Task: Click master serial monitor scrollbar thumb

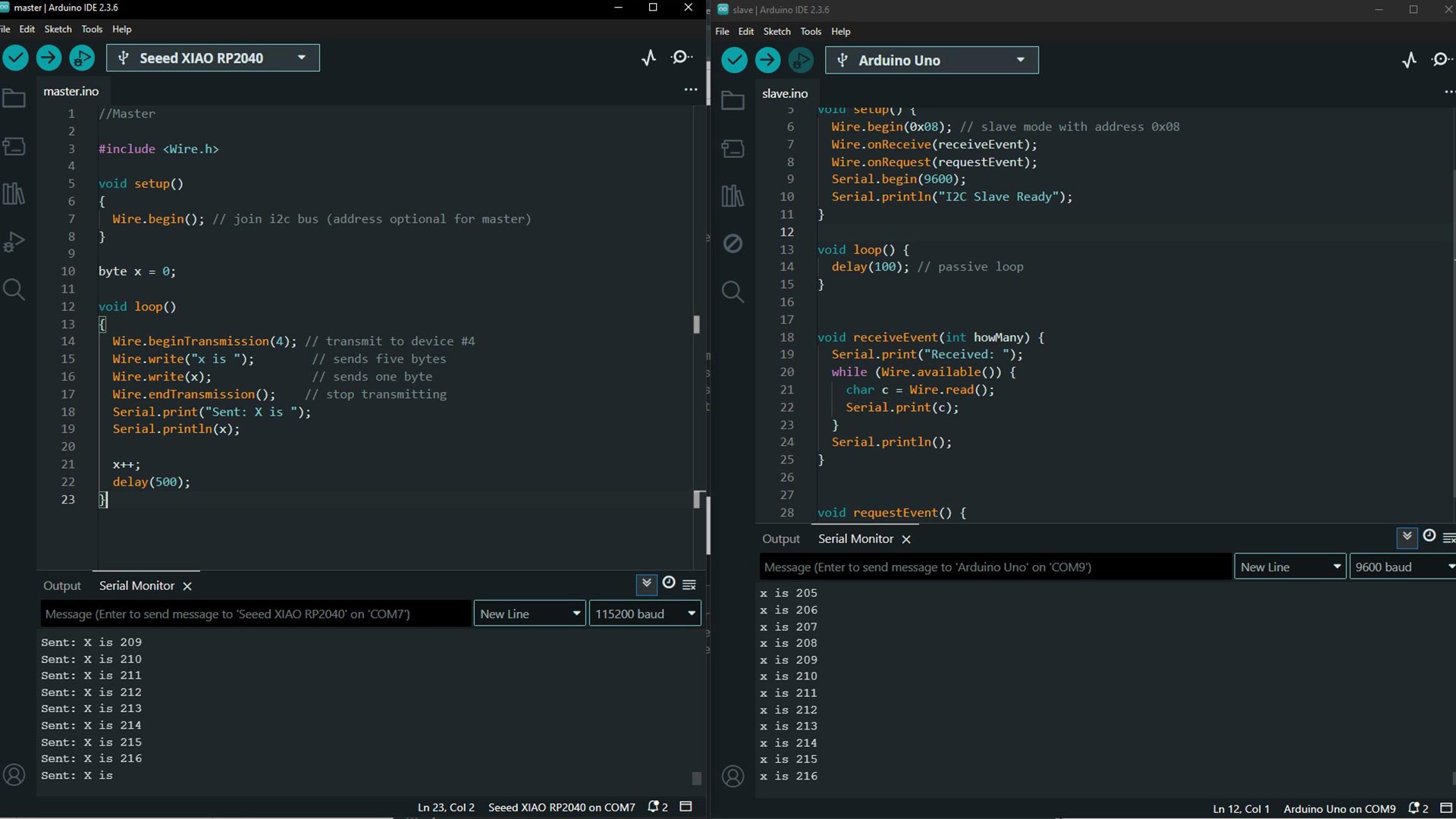Action: [697, 778]
